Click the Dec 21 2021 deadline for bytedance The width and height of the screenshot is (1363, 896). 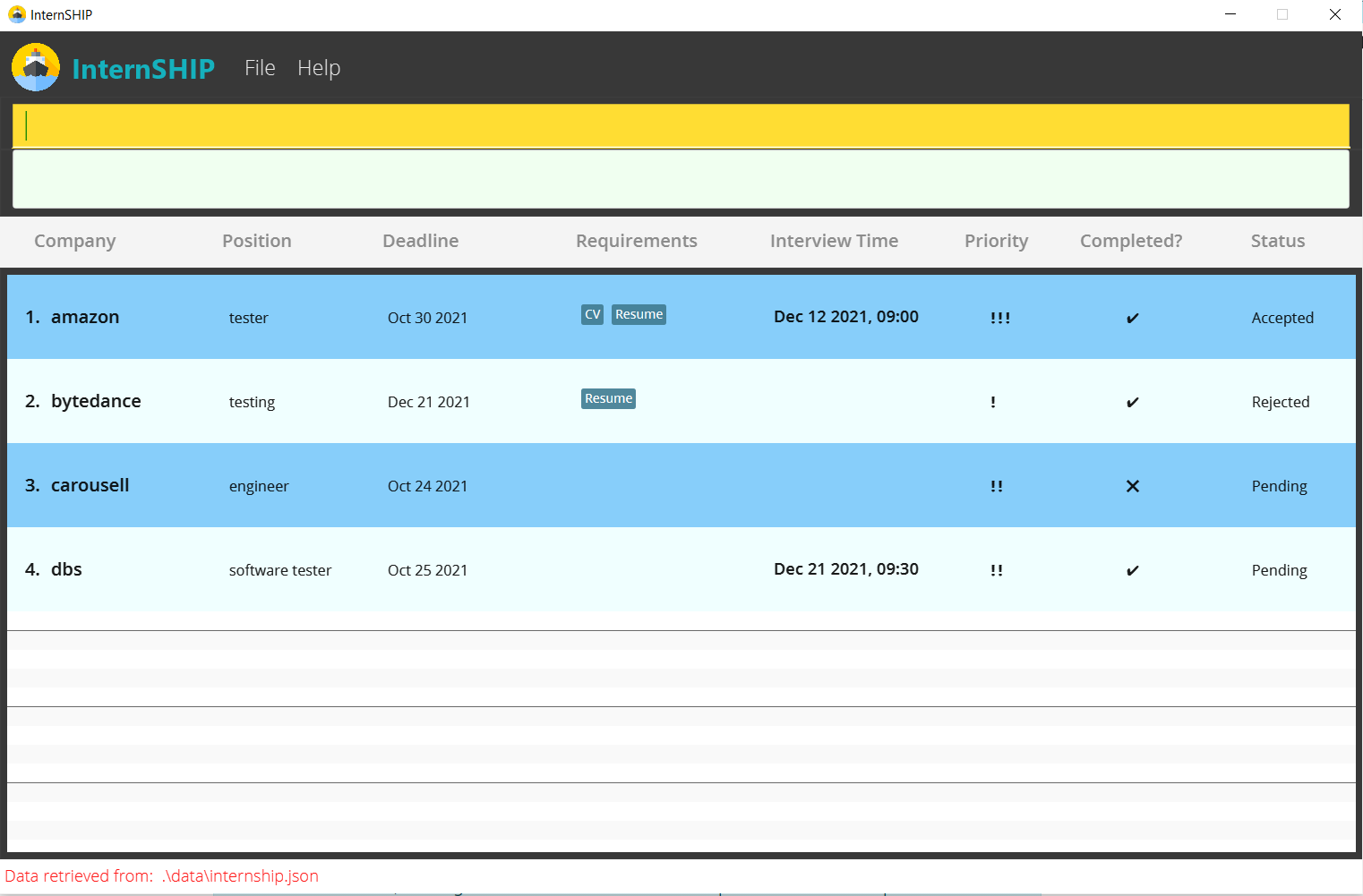[428, 402]
